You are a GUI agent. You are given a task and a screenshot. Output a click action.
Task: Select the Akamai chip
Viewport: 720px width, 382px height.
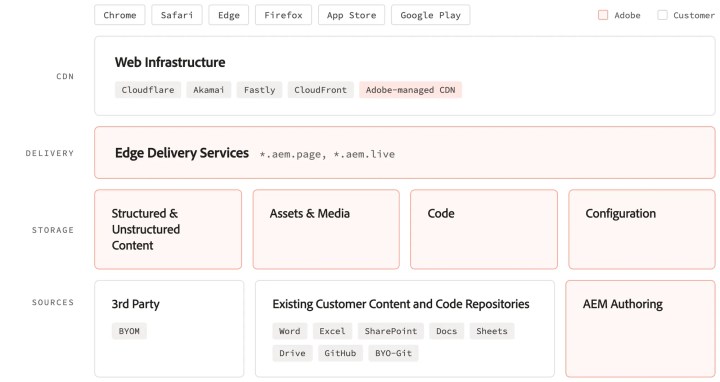(208, 90)
